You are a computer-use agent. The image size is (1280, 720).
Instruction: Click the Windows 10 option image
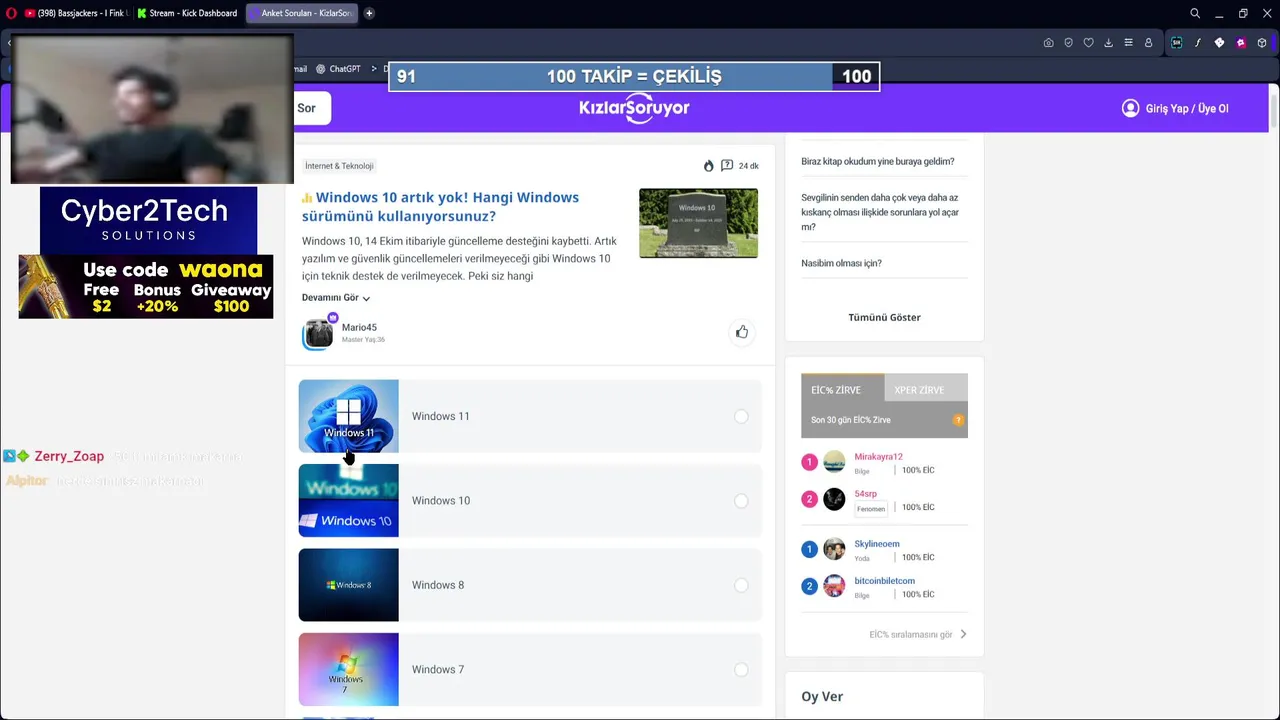pos(348,501)
